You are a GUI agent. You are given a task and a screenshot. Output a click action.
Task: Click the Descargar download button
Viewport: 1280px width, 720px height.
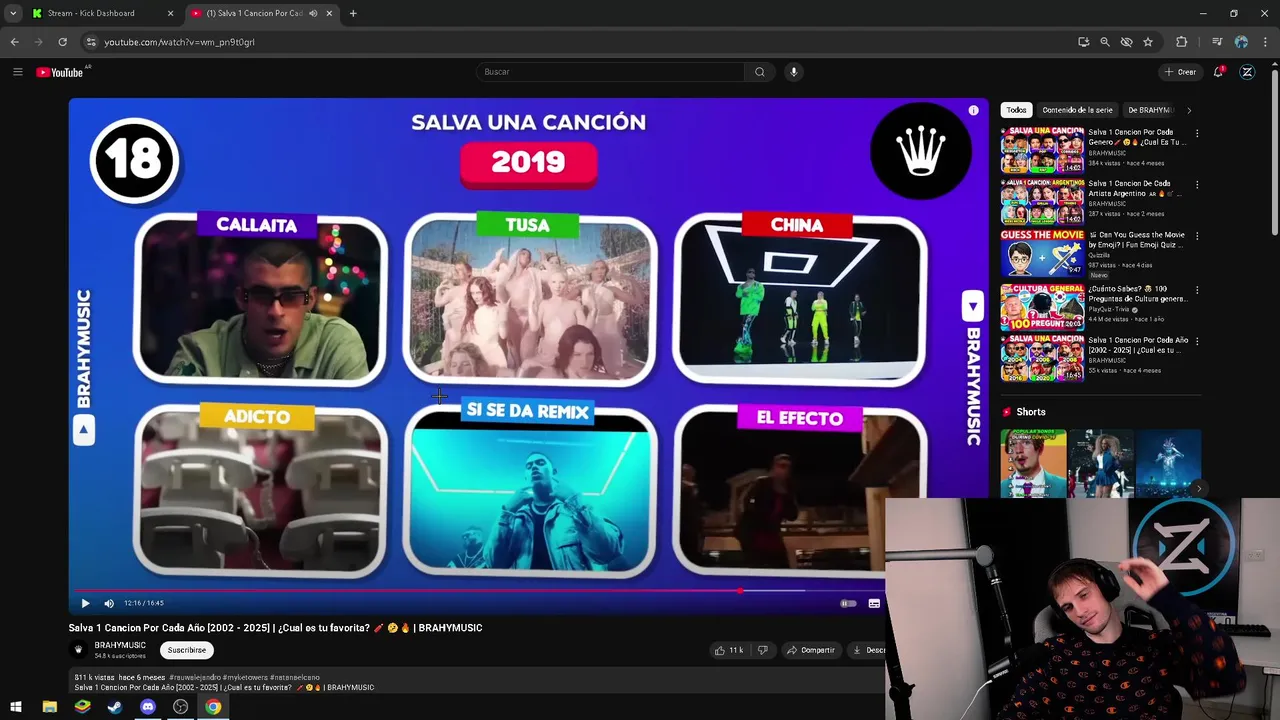(x=866, y=650)
